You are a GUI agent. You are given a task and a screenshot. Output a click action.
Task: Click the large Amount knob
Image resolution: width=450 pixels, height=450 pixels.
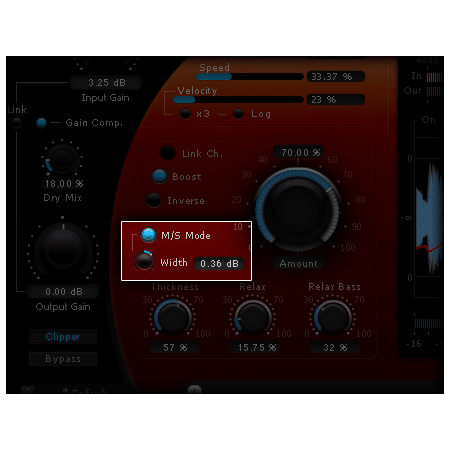click(x=298, y=210)
